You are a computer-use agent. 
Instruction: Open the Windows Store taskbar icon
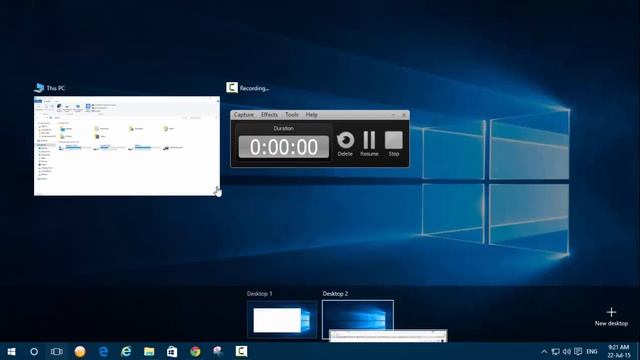[x=172, y=351]
